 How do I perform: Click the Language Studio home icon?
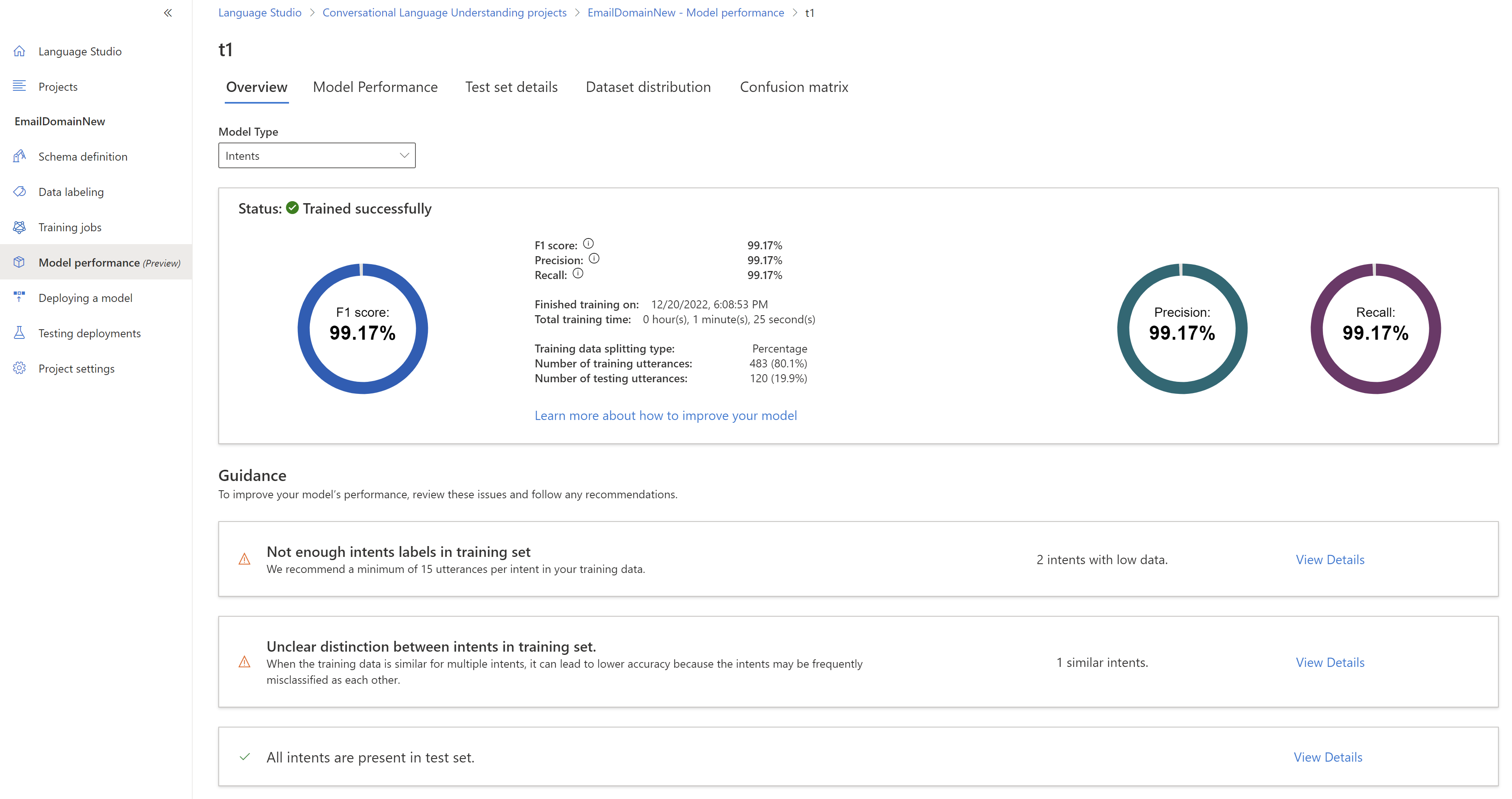click(19, 51)
